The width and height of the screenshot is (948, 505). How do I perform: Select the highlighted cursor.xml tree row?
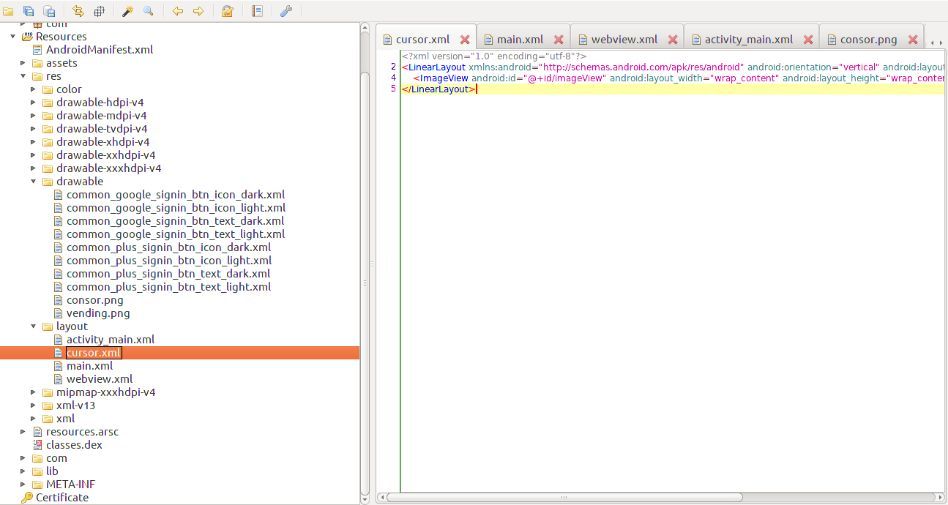[180, 353]
